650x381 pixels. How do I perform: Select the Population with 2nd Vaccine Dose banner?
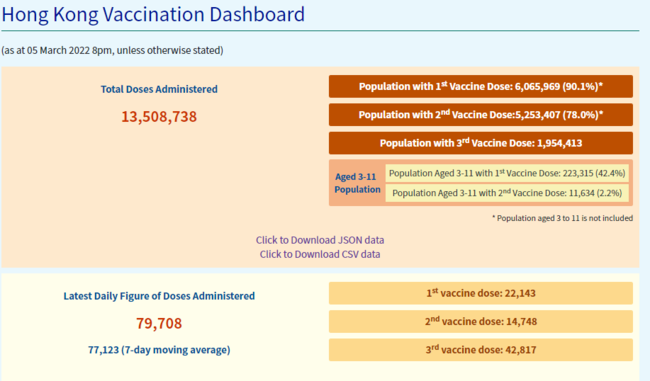click(481, 114)
